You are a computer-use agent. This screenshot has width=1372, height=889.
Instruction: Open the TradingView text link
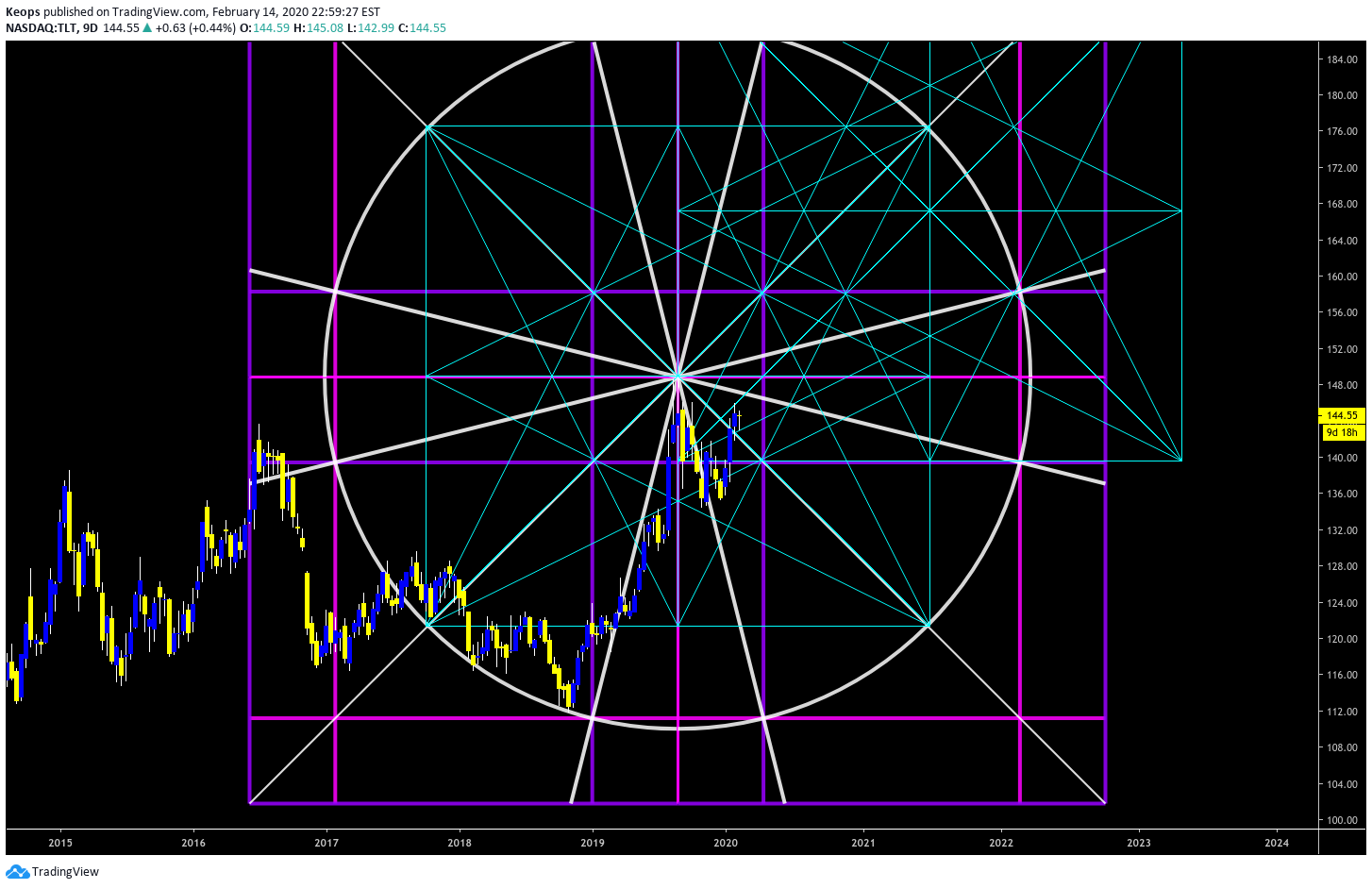[x=65, y=872]
